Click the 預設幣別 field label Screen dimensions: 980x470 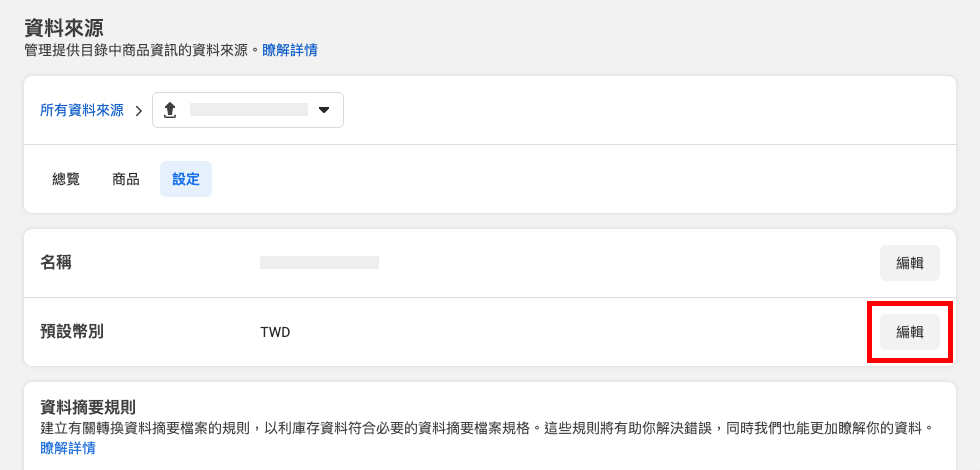[x=72, y=331]
